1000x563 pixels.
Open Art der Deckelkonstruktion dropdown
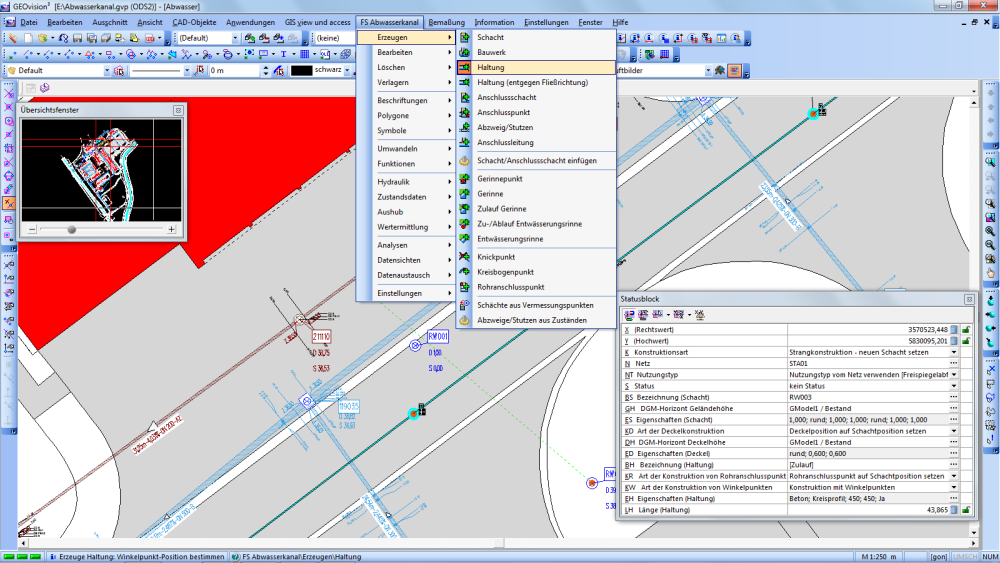[954, 431]
